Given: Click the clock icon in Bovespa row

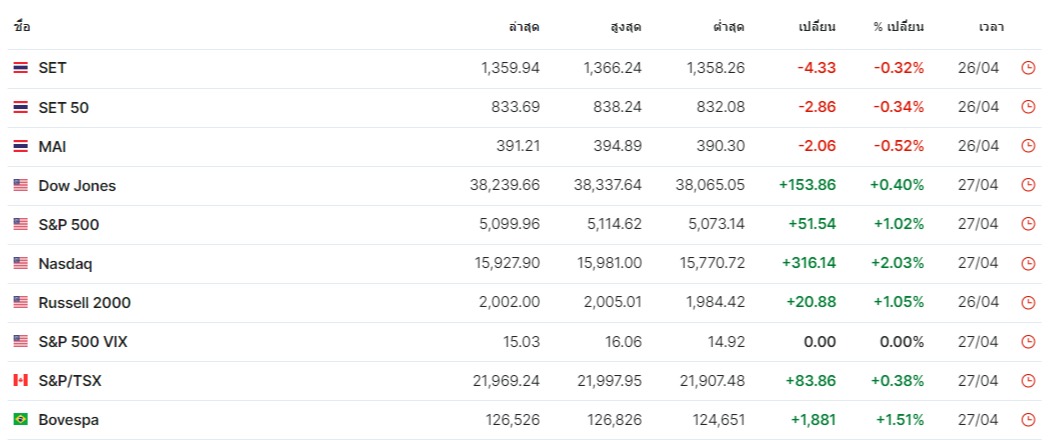Looking at the screenshot, I should (x=1028, y=420).
